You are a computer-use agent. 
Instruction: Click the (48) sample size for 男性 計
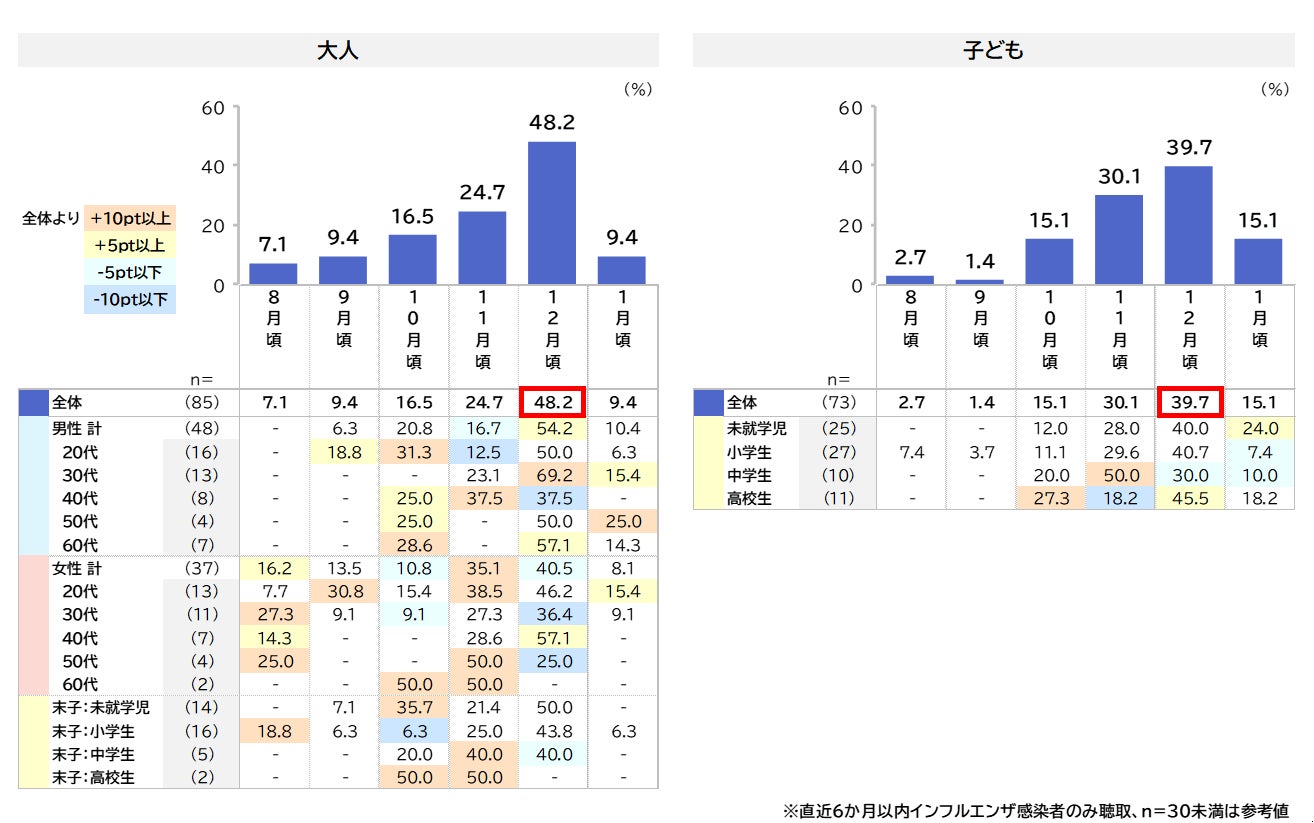[202, 428]
